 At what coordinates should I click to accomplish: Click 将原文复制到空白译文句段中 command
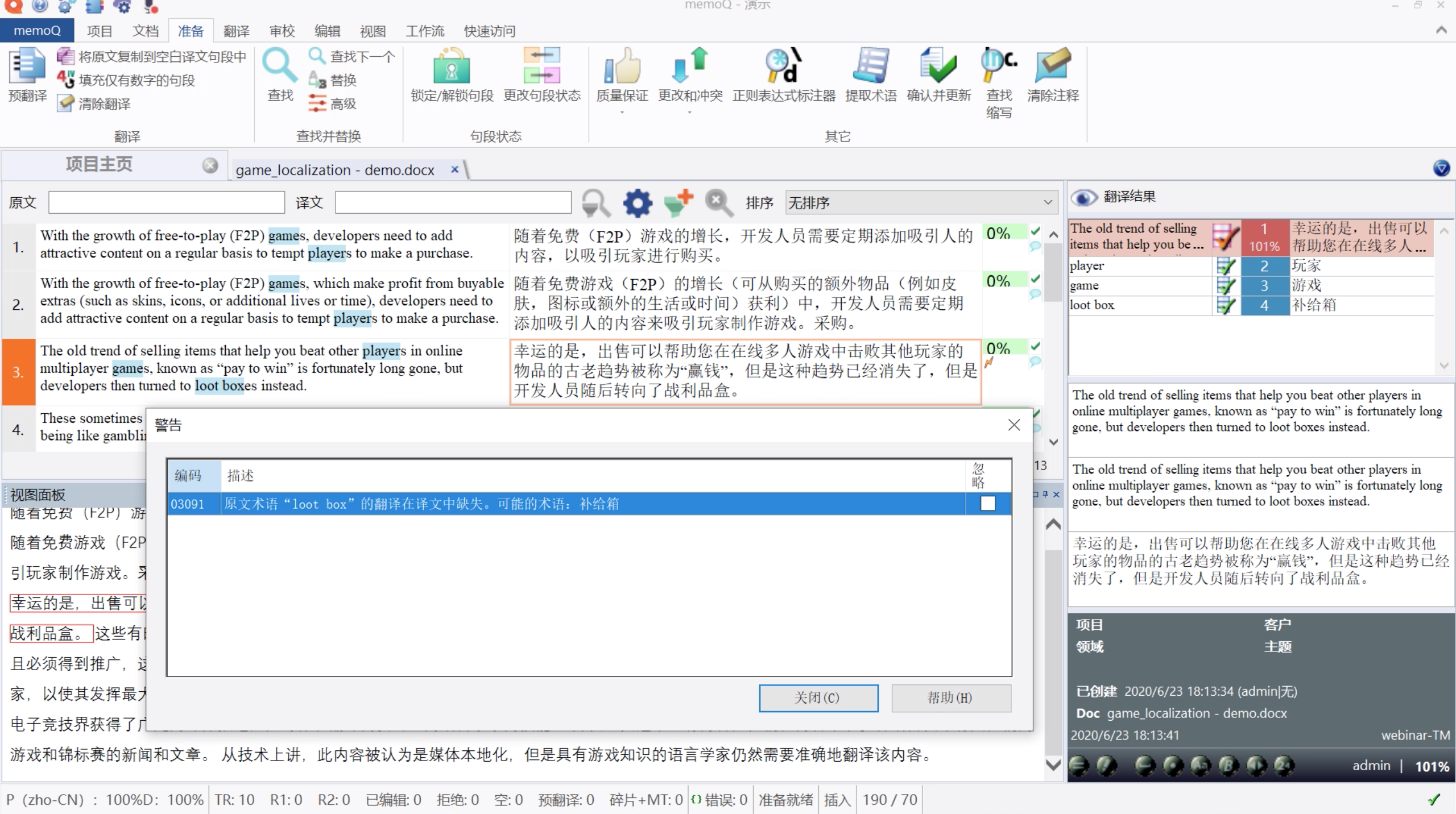pos(152,56)
